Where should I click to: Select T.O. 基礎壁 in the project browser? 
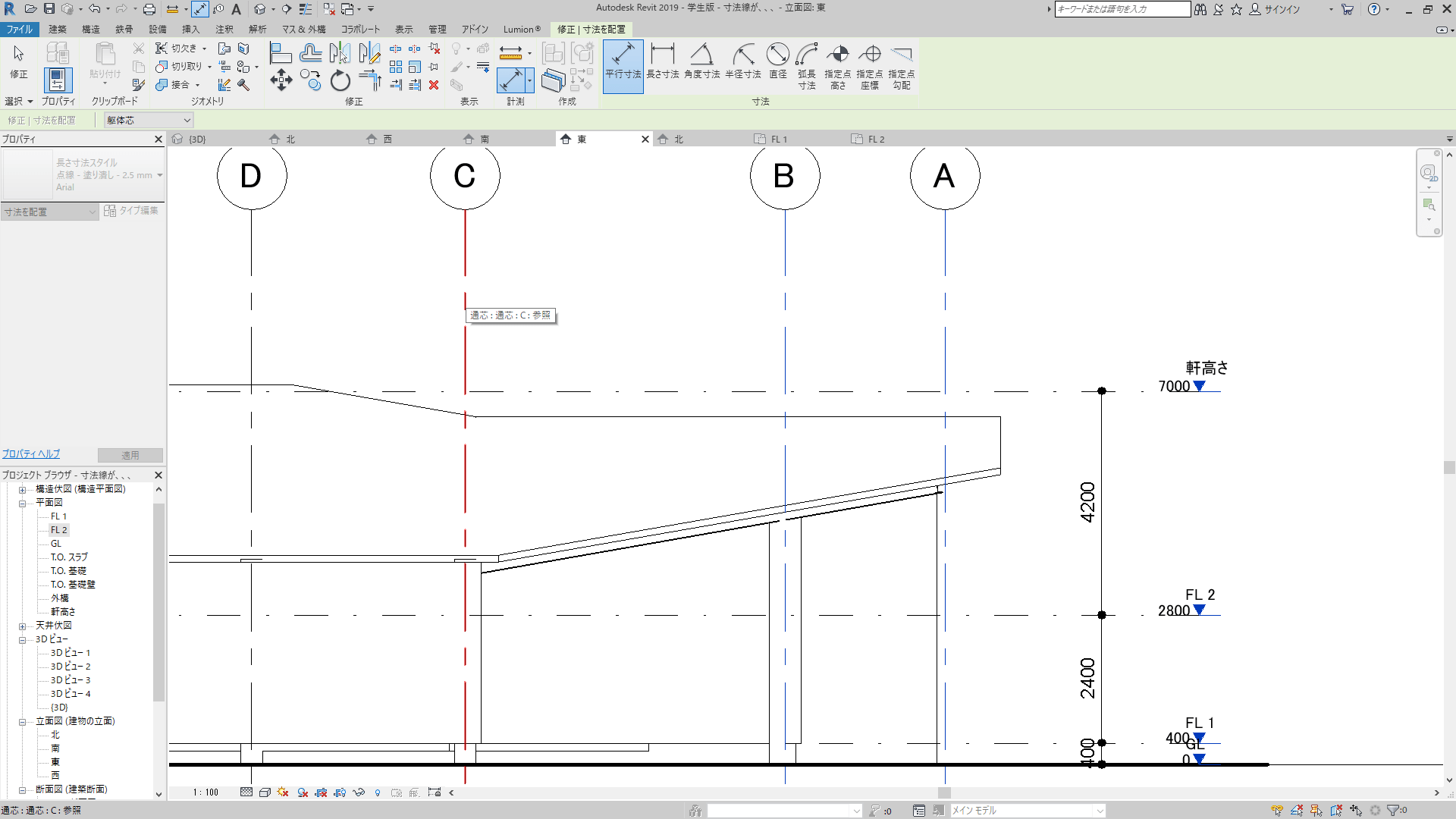(73, 585)
